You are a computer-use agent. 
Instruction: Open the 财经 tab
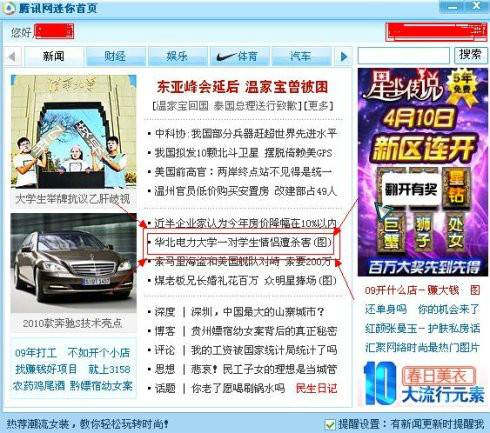115,56
